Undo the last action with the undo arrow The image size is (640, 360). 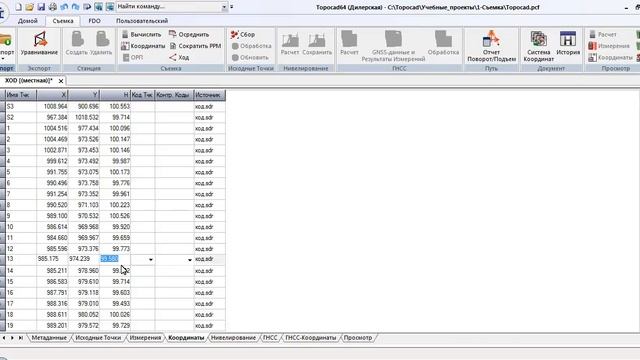[64, 7]
